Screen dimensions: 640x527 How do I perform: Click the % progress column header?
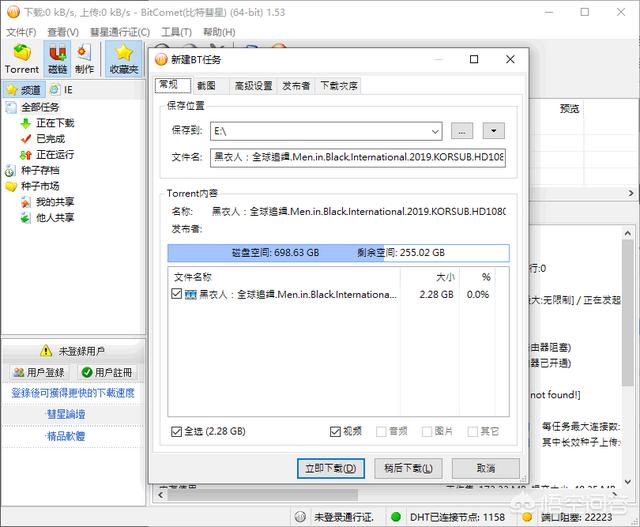(x=477, y=277)
